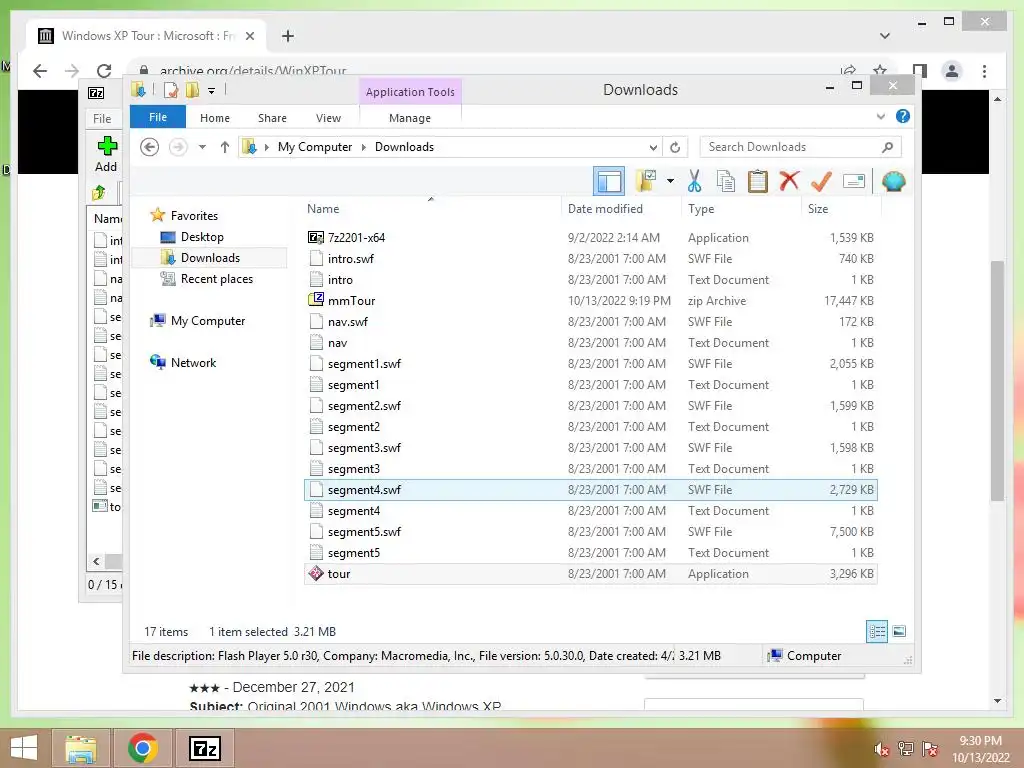Select the intro.swf file
The width and height of the screenshot is (1024, 768).
pos(590,259)
